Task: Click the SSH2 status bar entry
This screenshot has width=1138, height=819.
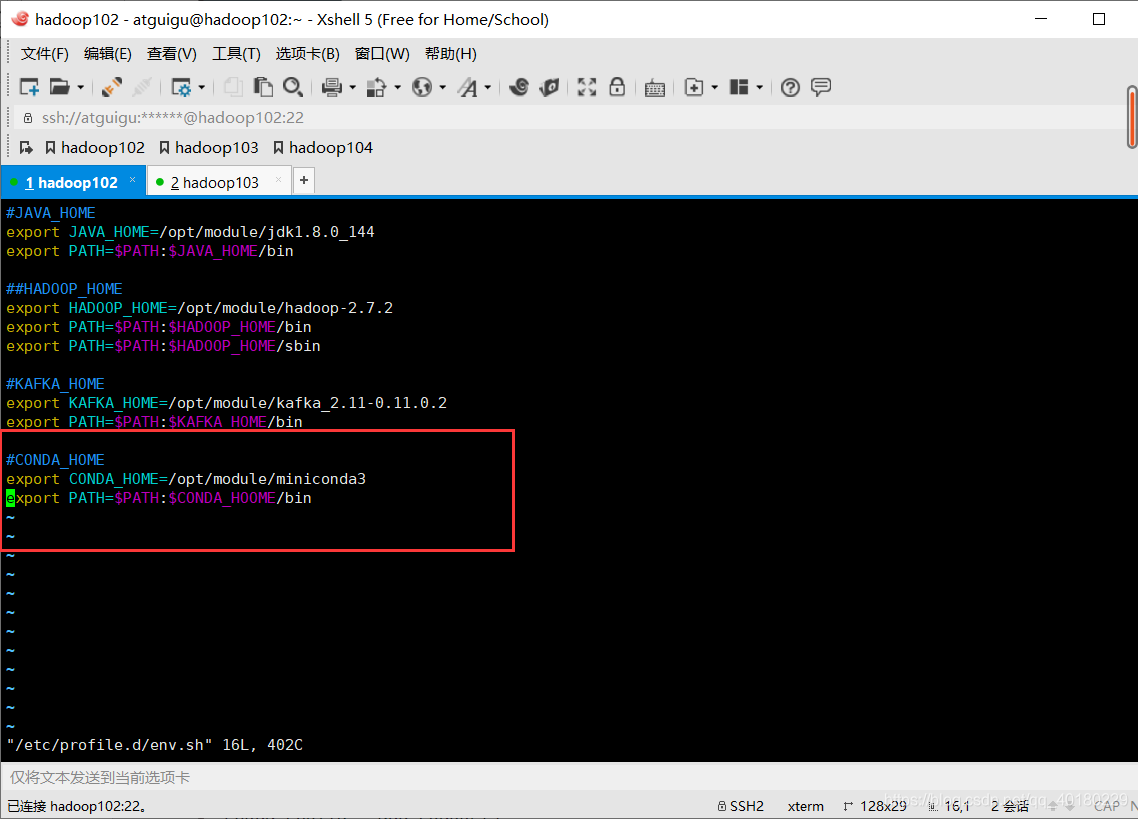Action: coord(740,806)
